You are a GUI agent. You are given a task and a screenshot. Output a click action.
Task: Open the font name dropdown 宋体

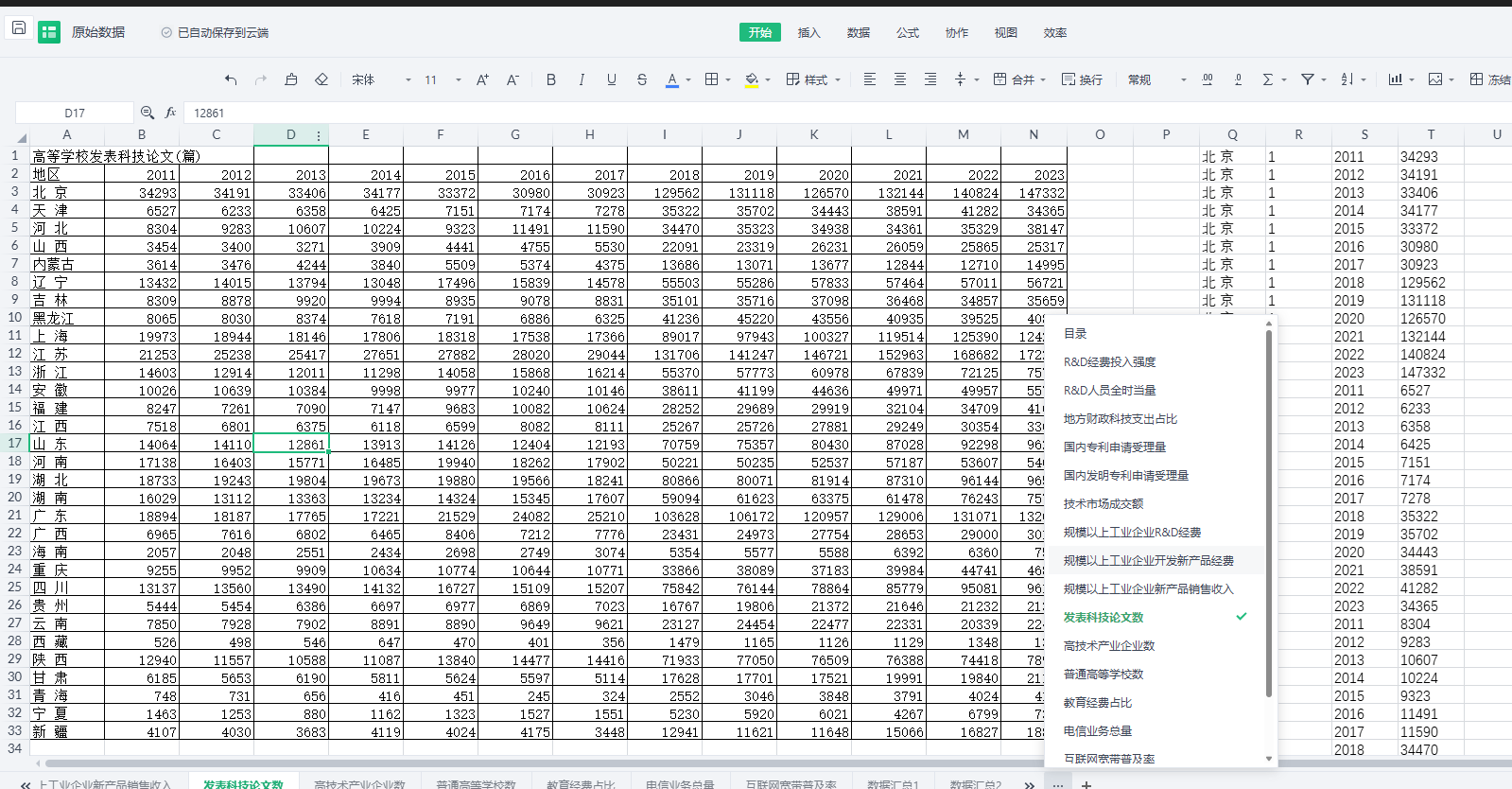tap(381, 79)
